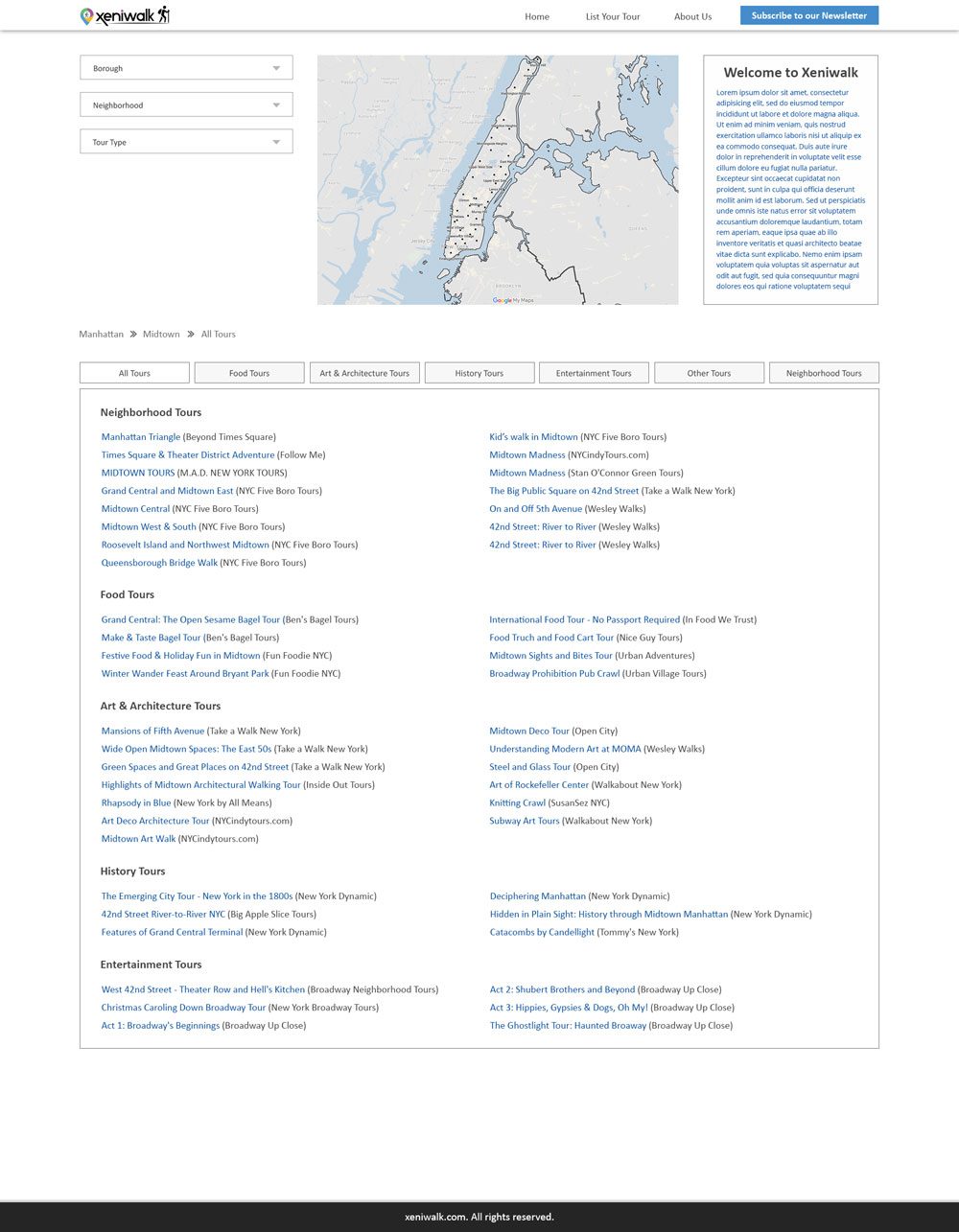Viewport: 959px width, 1232px height.
Task: Open Art Deco Architecture Tour link
Action: pyautogui.click(x=155, y=822)
